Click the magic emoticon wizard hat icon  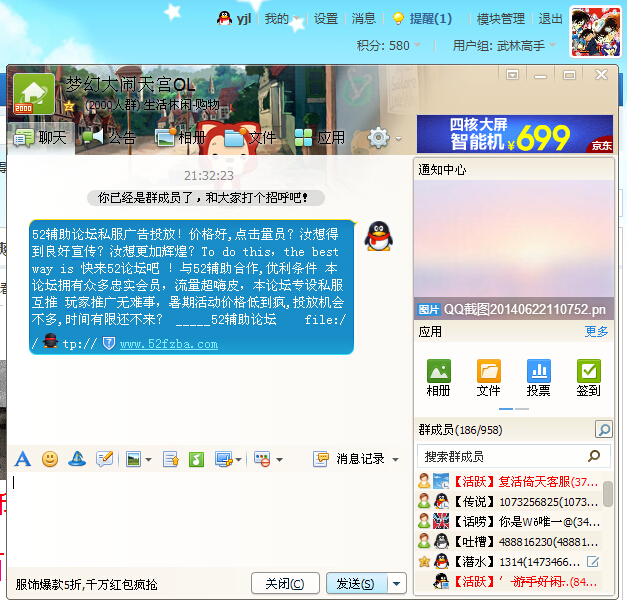[x=77, y=459]
